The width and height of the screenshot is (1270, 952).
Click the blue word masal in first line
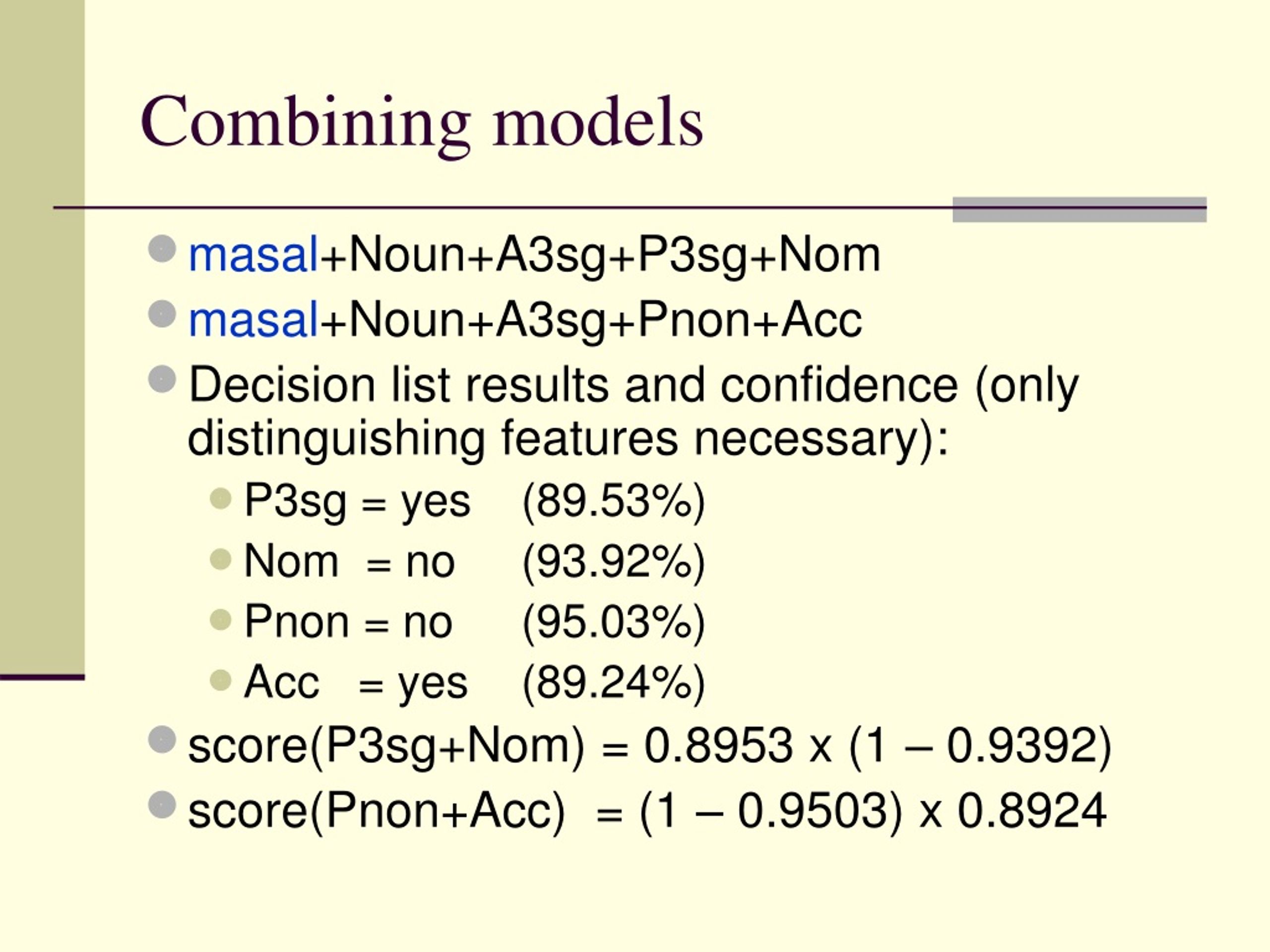click(x=253, y=255)
